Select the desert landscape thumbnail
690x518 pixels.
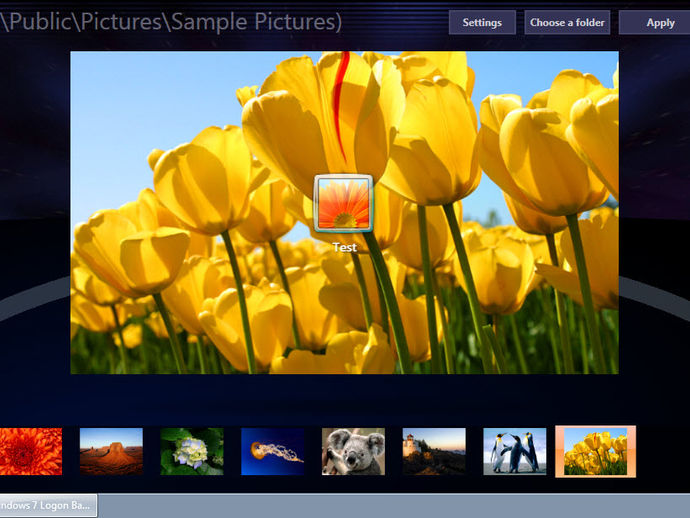pyautogui.click(x=111, y=452)
